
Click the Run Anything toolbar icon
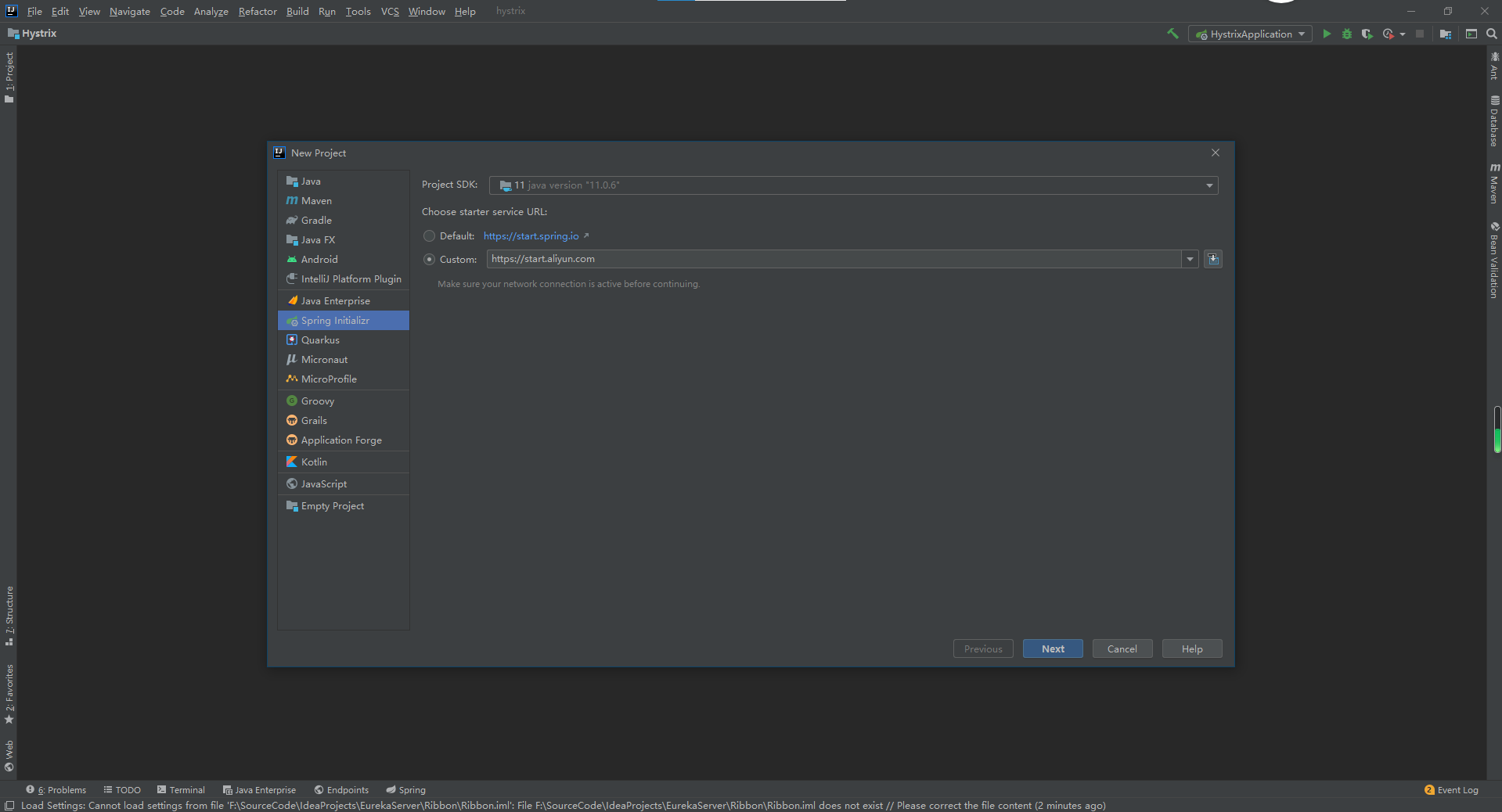pyautogui.click(x=1471, y=34)
